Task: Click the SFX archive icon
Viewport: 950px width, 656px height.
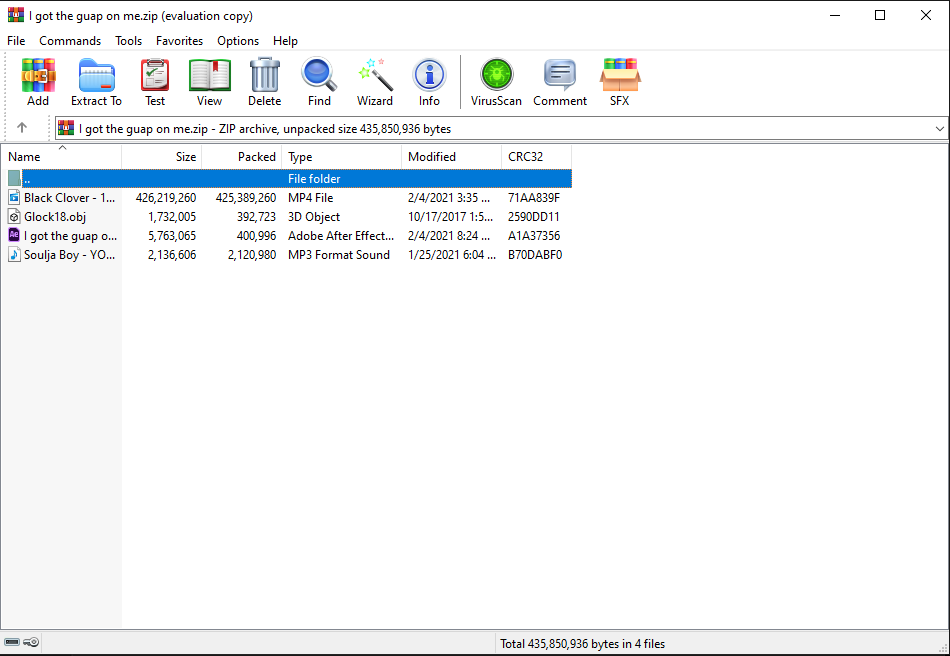Action: tap(620, 75)
